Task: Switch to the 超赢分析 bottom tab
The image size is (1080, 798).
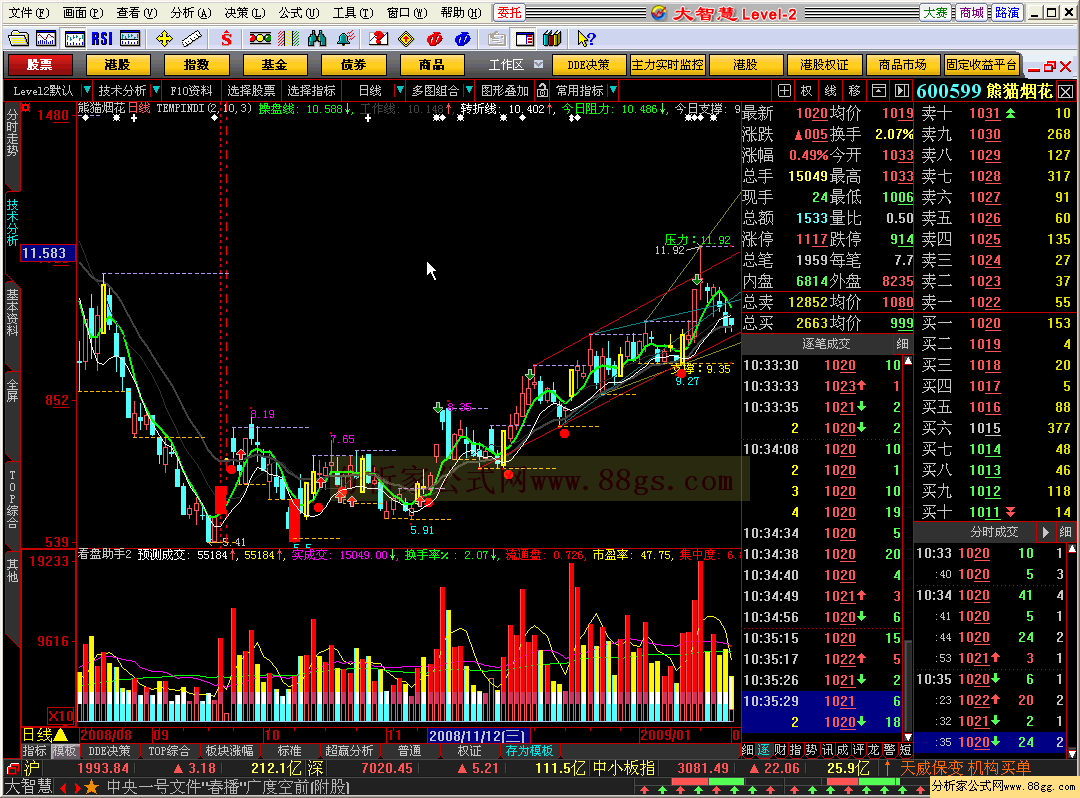Action: 349,750
